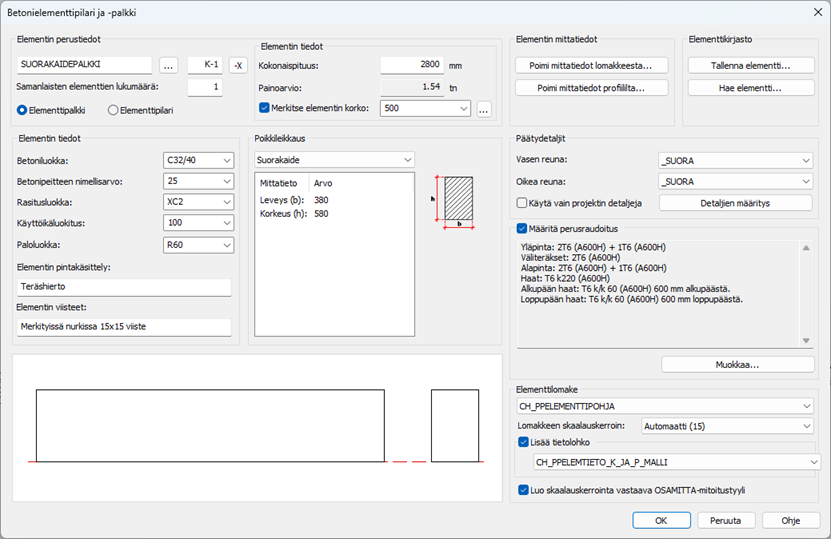Screen dimensions: 831x539
Task: Click Poimi mittatiedot lomakkeesta button
Action: click(x=591, y=65)
